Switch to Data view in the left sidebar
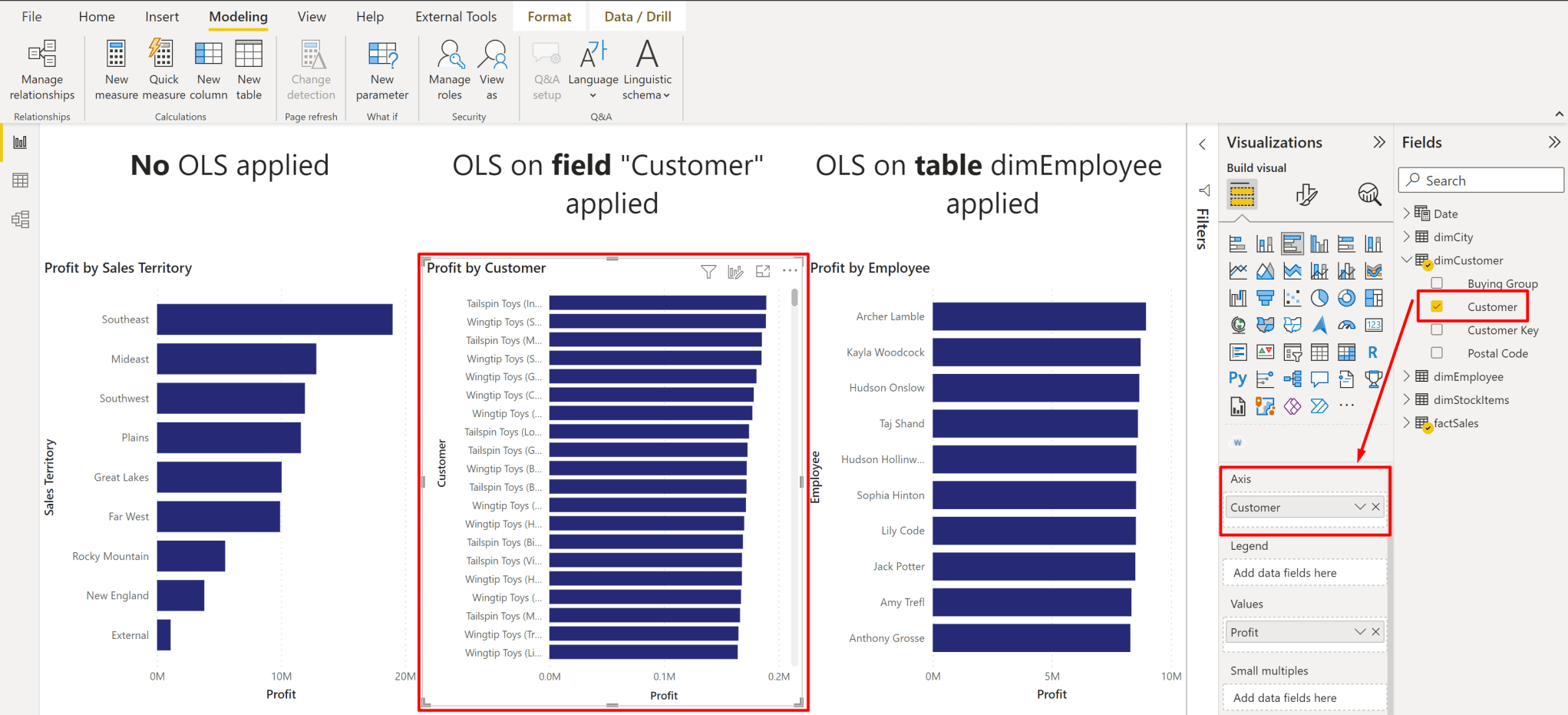This screenshot has width=1568, height=715. (18, 180)
